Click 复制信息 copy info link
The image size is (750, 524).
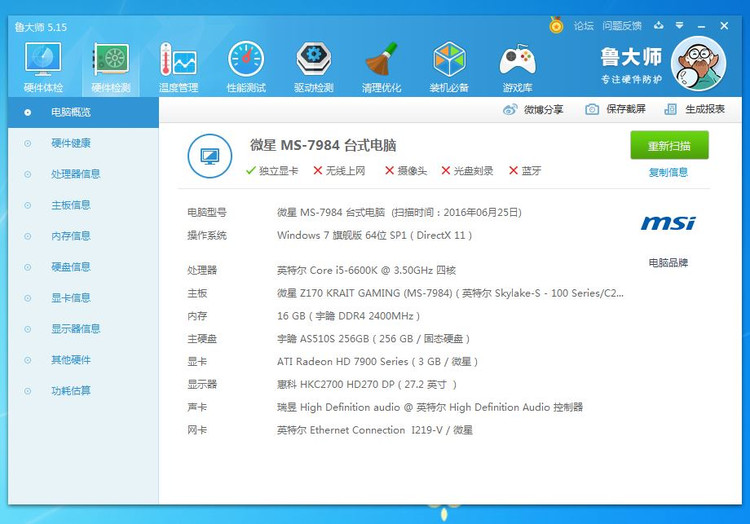click(668, 172)
